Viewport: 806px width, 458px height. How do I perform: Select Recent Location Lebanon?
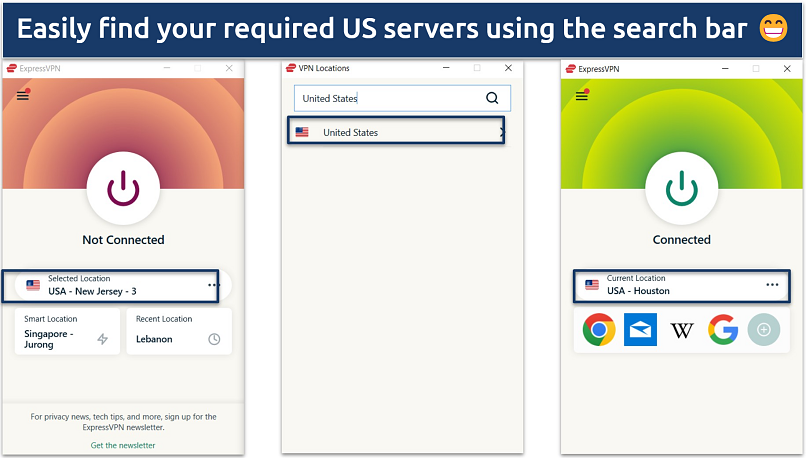[x=178, y=331]
